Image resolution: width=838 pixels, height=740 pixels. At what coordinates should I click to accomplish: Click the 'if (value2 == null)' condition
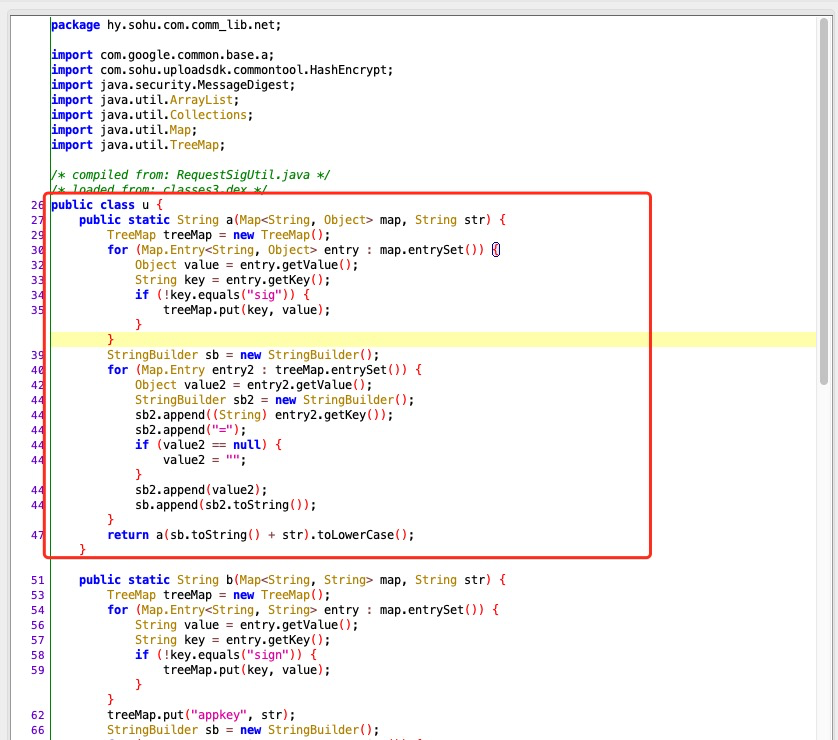coord(208,445)
